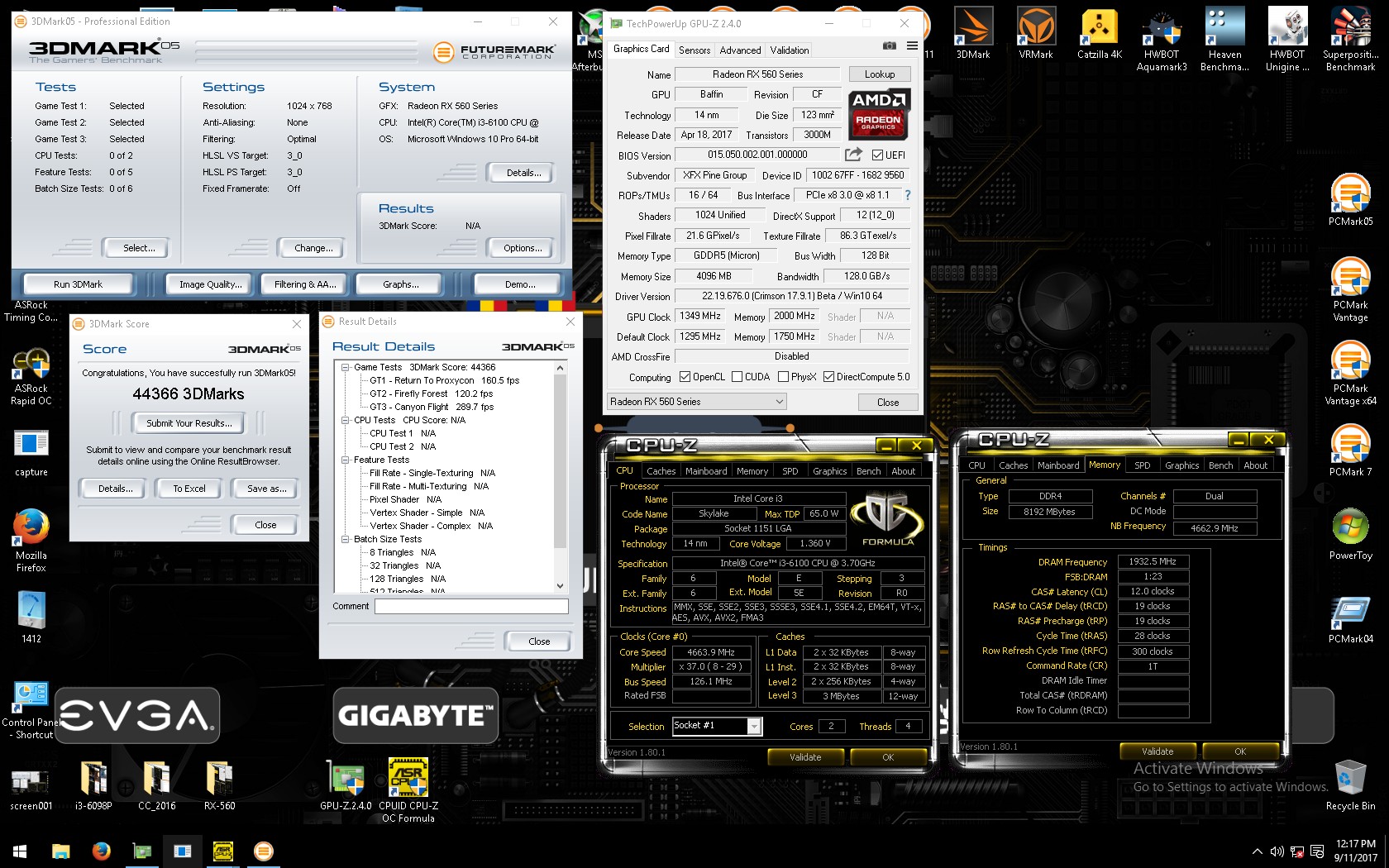Open PCMark05 desktop icon
1389x868 pixels.
(1350, 199)
